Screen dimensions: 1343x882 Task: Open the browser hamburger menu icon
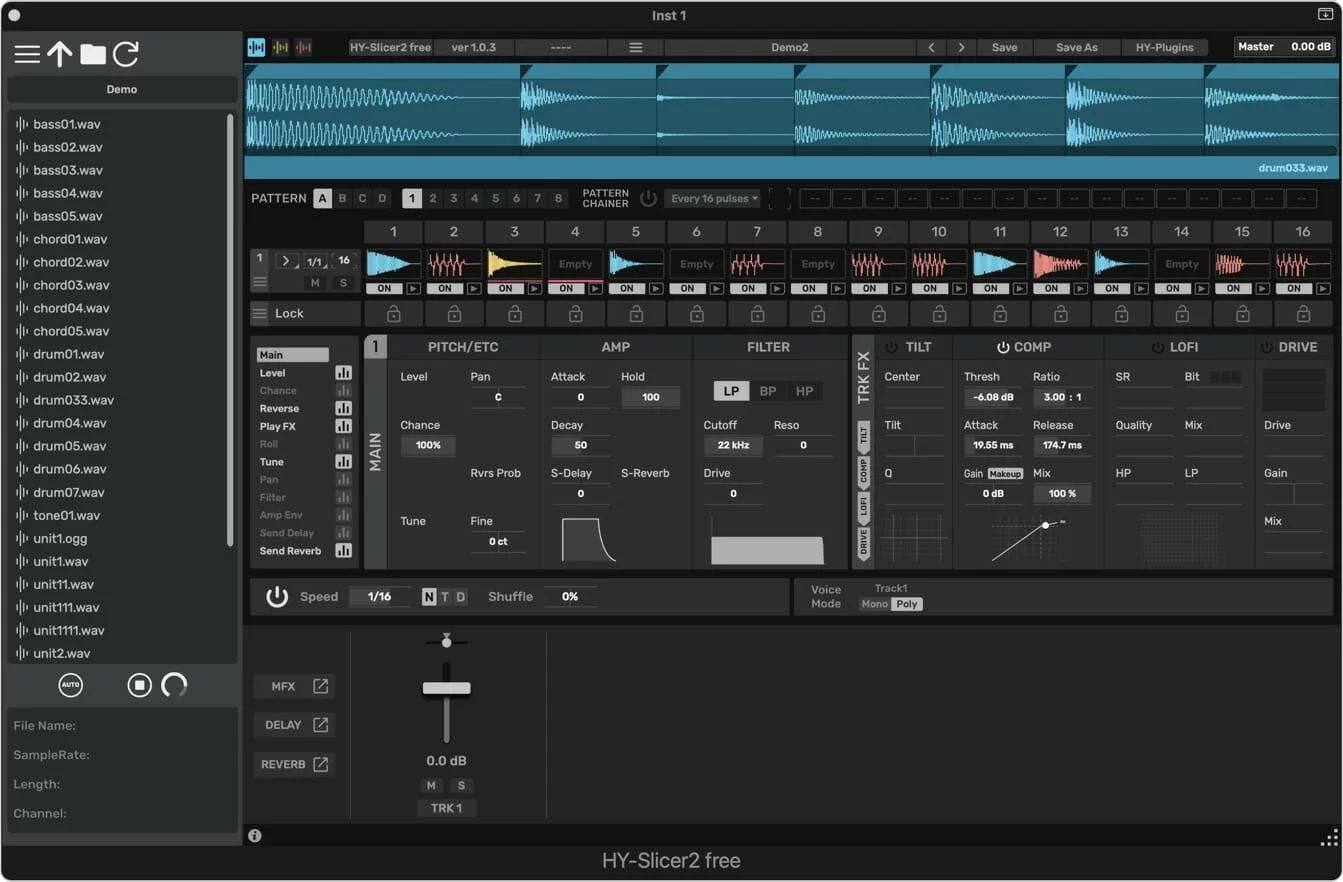[27, 54]
